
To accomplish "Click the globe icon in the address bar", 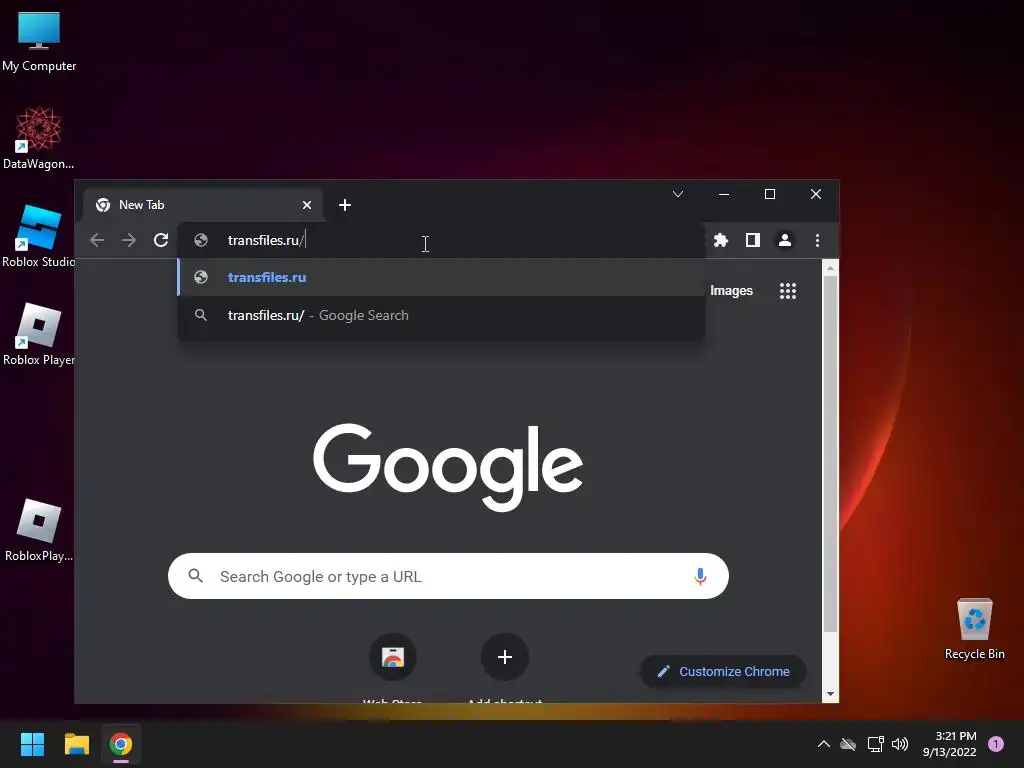I will tap(201, 240).
